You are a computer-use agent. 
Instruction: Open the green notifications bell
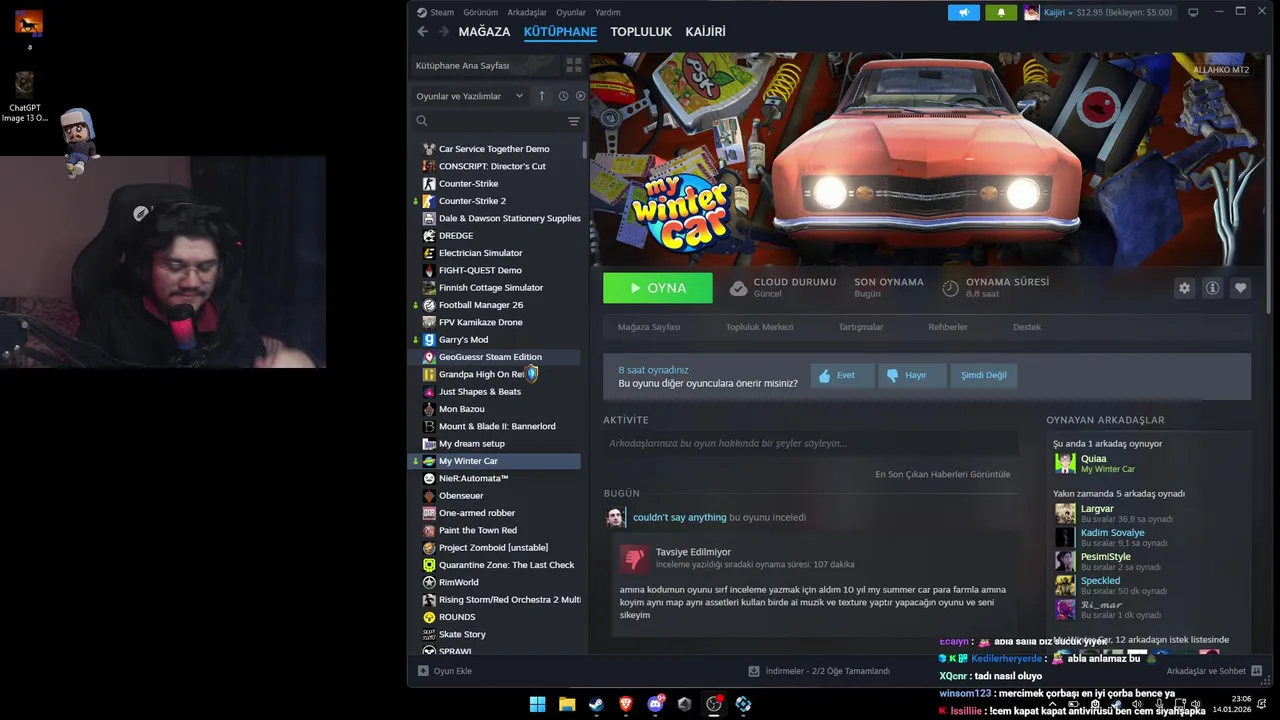(1001, 13)
